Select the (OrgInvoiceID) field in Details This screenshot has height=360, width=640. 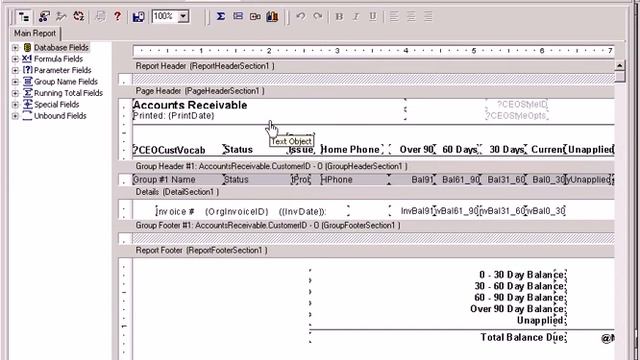point(237,212)
